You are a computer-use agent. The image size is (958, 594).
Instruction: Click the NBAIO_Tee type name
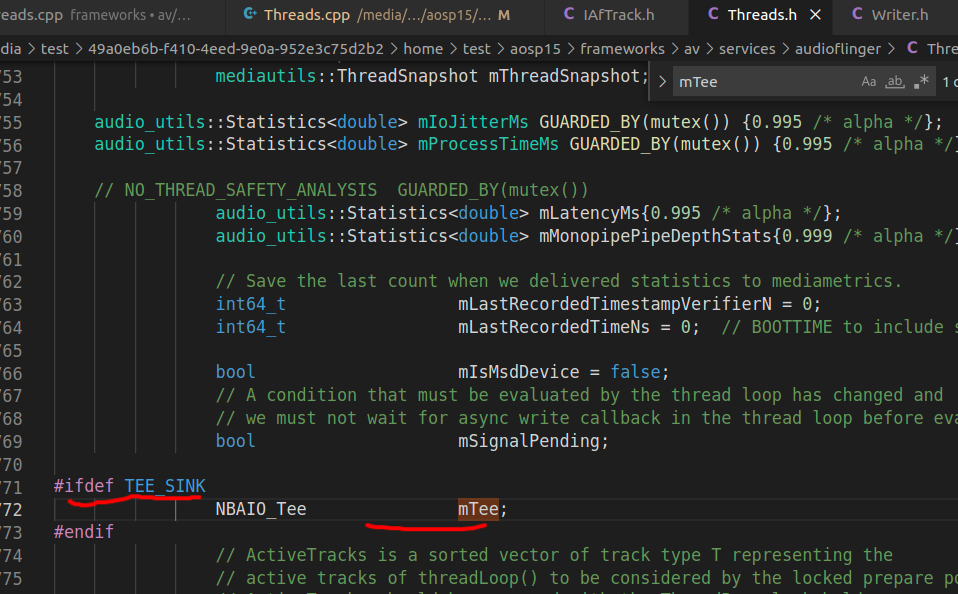coord(261,509)
